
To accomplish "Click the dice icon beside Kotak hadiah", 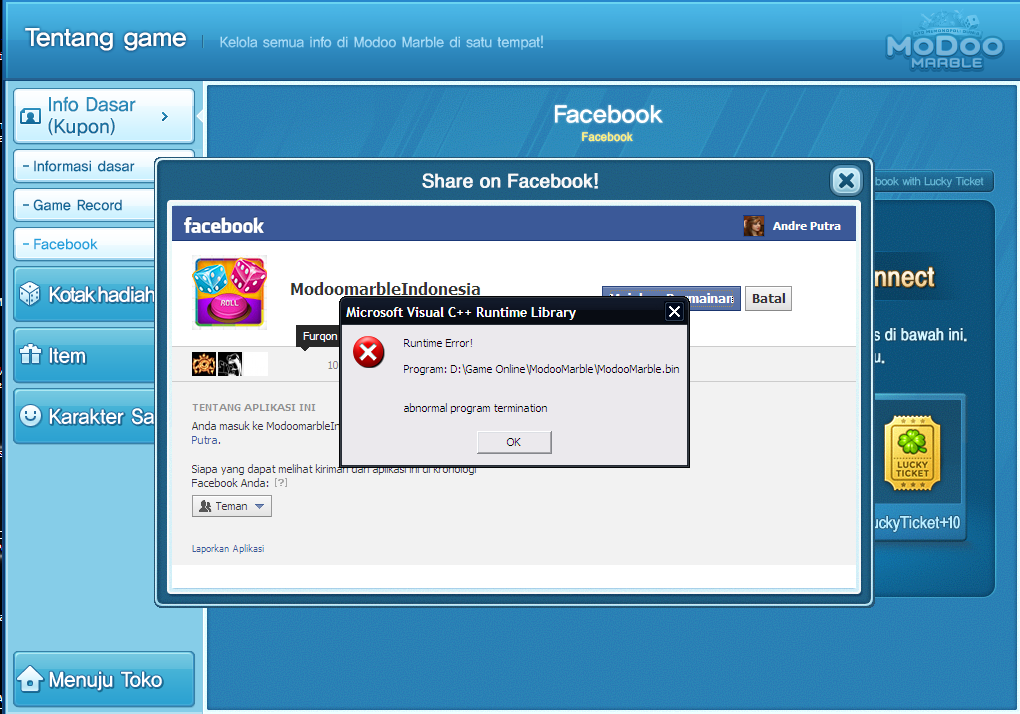I will tap(30, 294).
